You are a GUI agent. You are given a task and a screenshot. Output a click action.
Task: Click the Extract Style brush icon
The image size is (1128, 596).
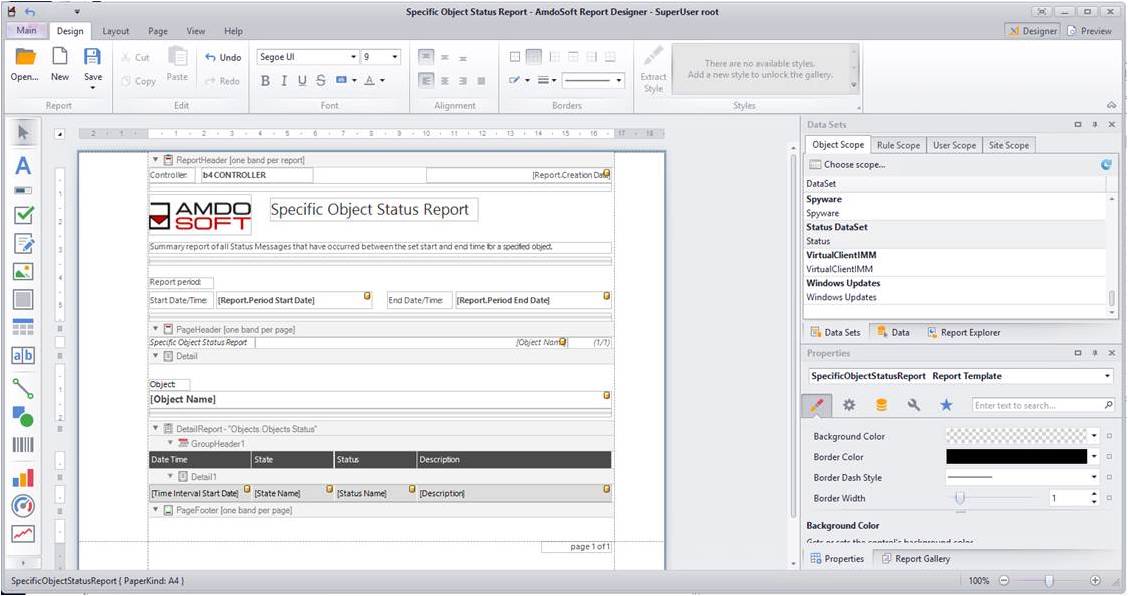click(x=653, y=56)
